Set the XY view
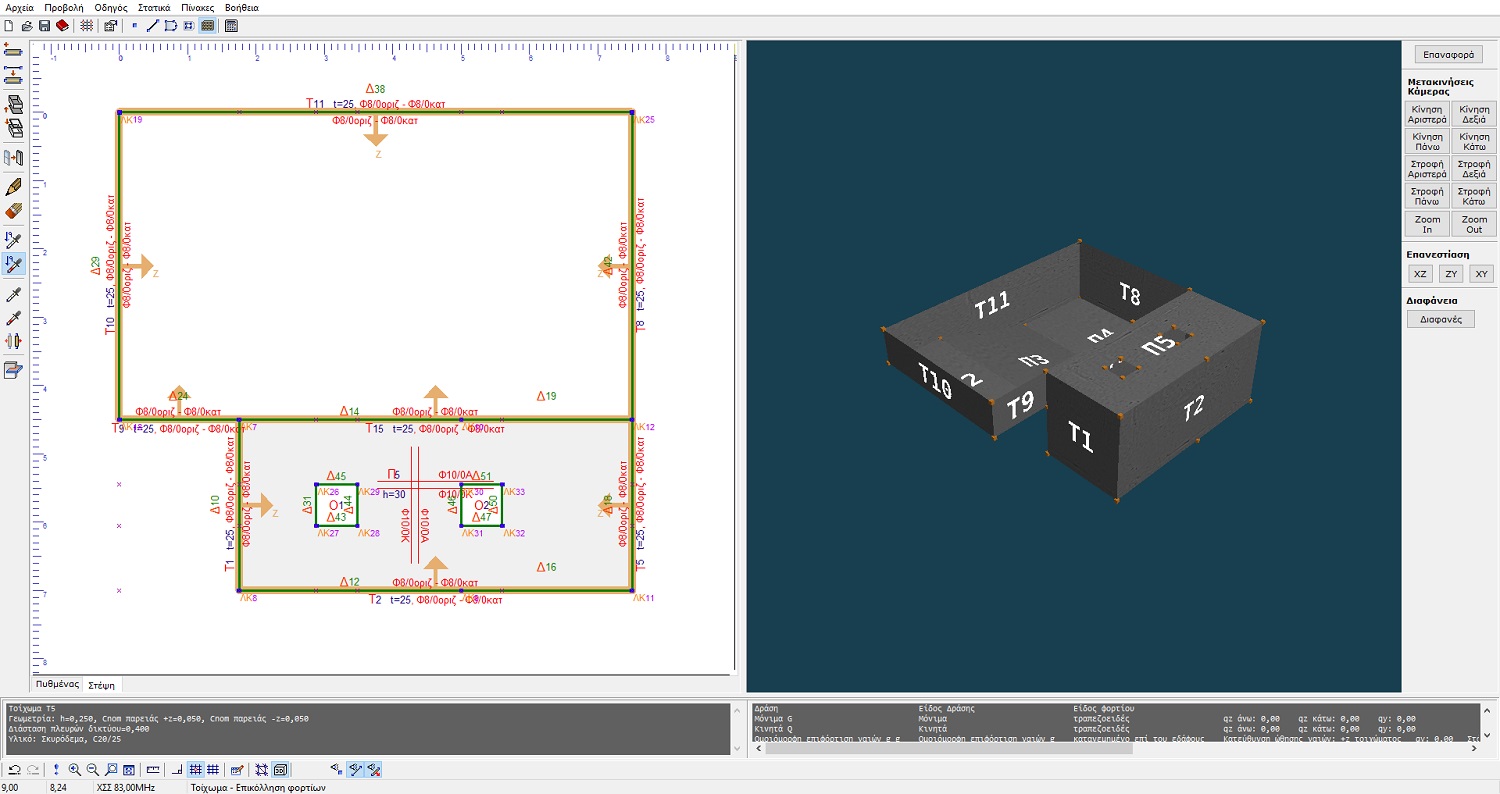This screenshot has width=1500, height=794. tap(1482, 273)
